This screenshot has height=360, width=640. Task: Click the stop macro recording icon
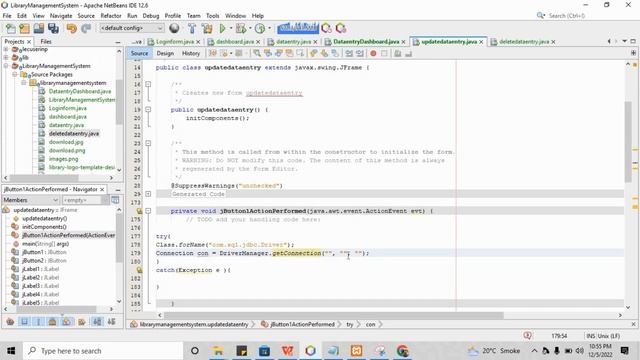click(x=384, y=53)
